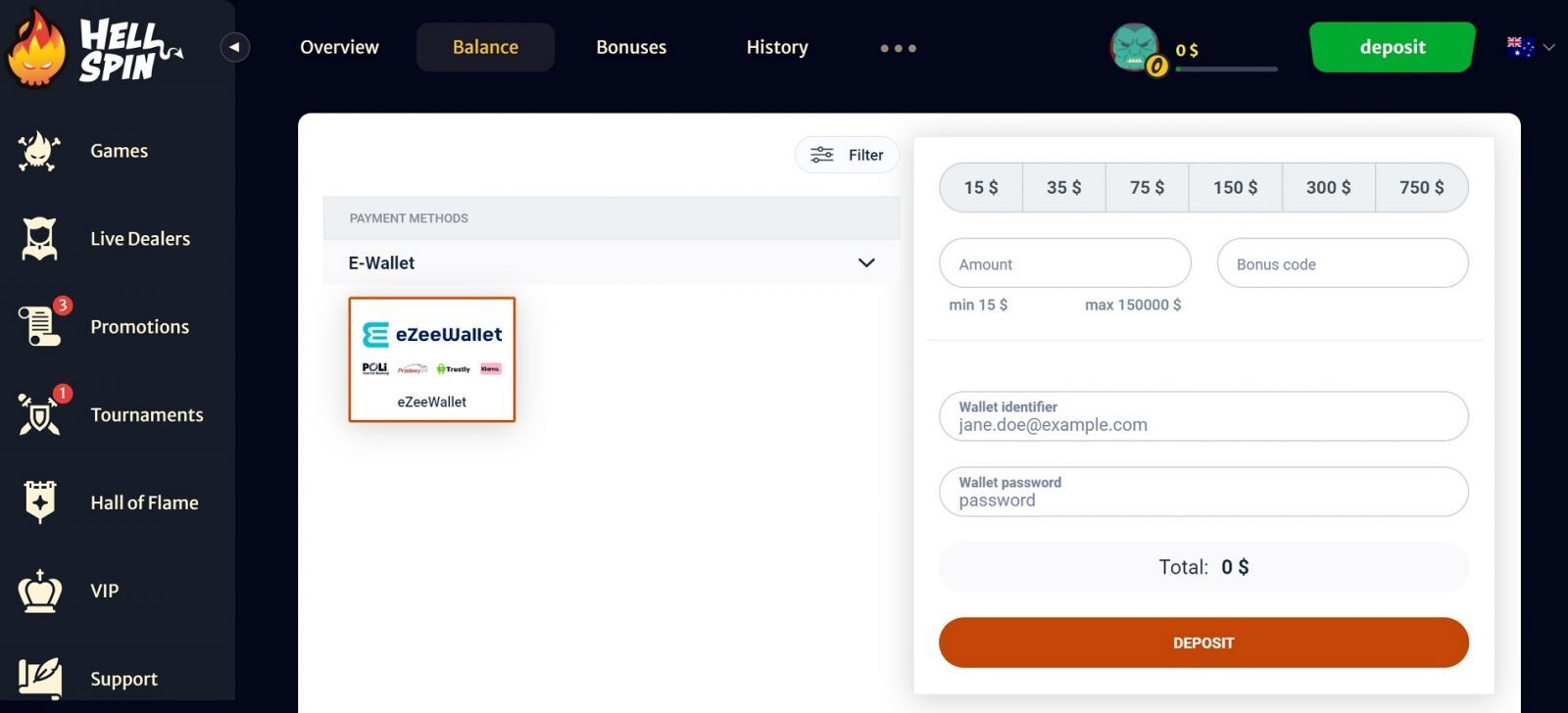Open the VIP crown icon

(39, 591)
